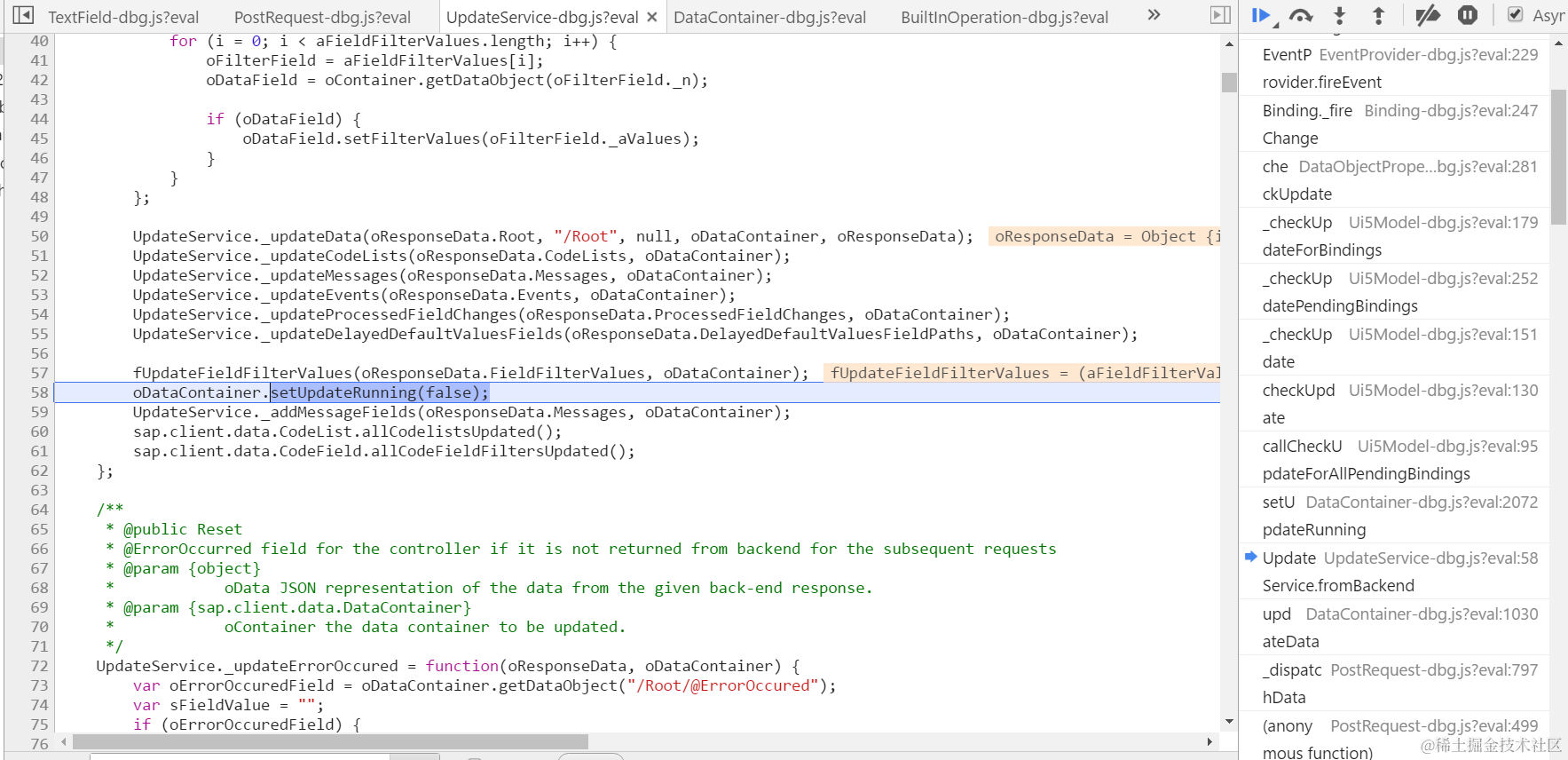The height and width of the screenshot is (760, 1568).
Task: Switch to PostRequest-dbg.js tab
Action: tap(322, 17)
